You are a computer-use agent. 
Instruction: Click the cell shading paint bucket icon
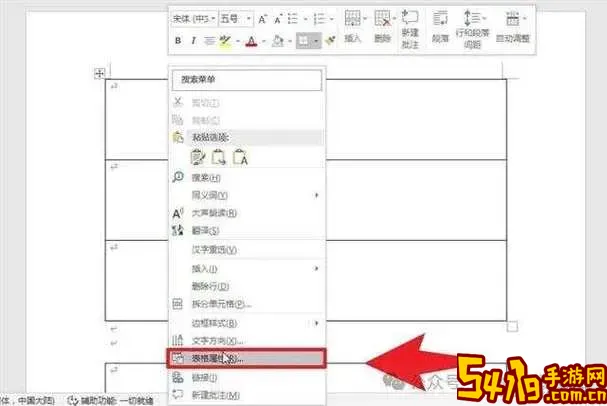tap(278, 41)
